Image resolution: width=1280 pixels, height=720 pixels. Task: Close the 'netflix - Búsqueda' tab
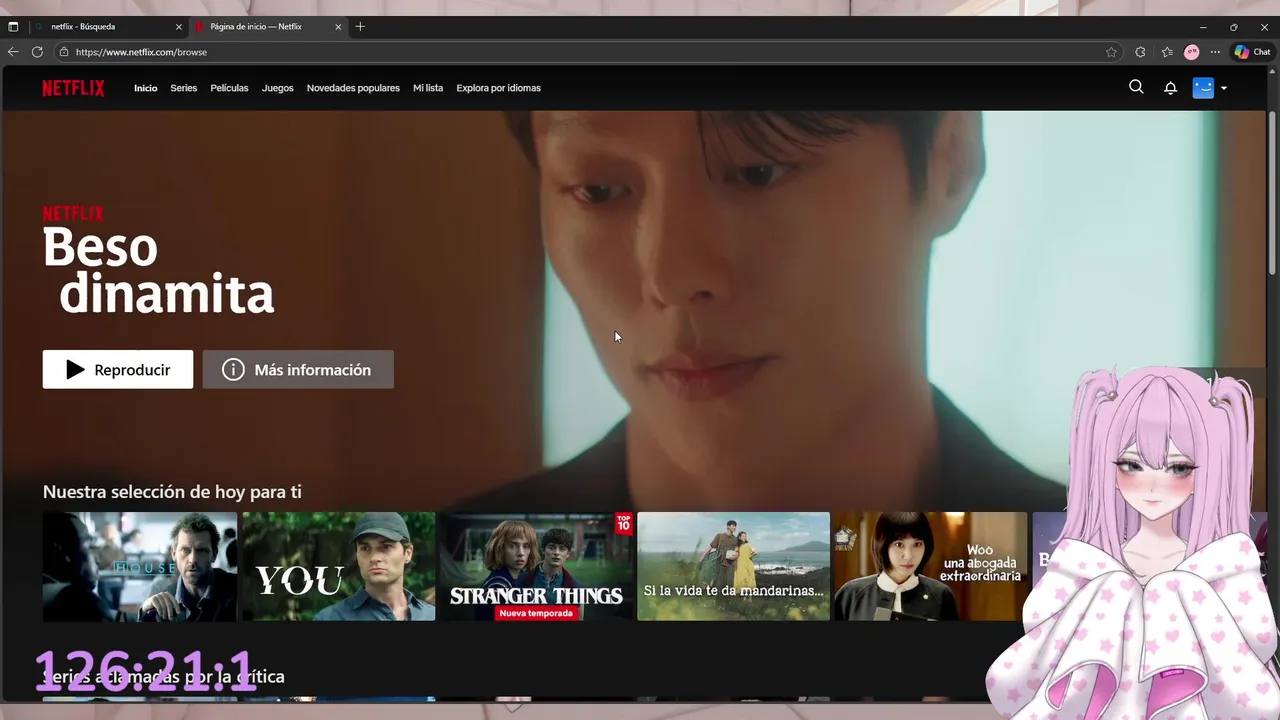point(179,27)
